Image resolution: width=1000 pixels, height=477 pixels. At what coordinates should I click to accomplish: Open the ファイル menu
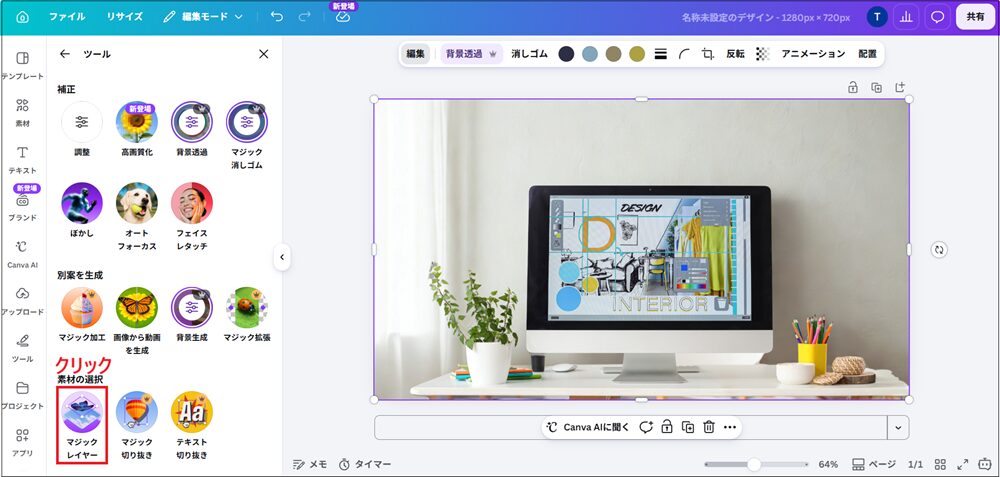(x=67, y=17)
